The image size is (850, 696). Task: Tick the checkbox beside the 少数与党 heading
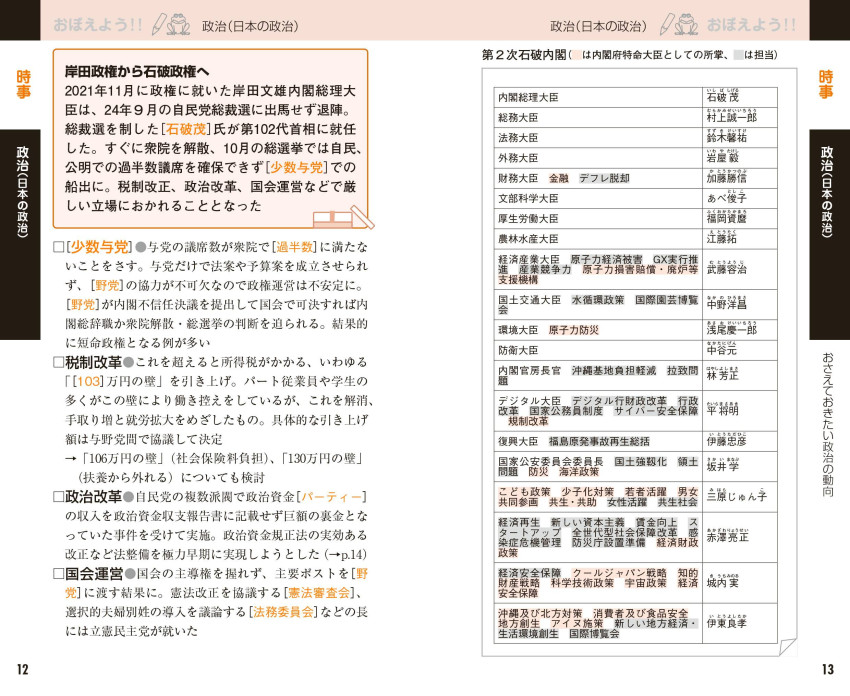click(59, 248)
